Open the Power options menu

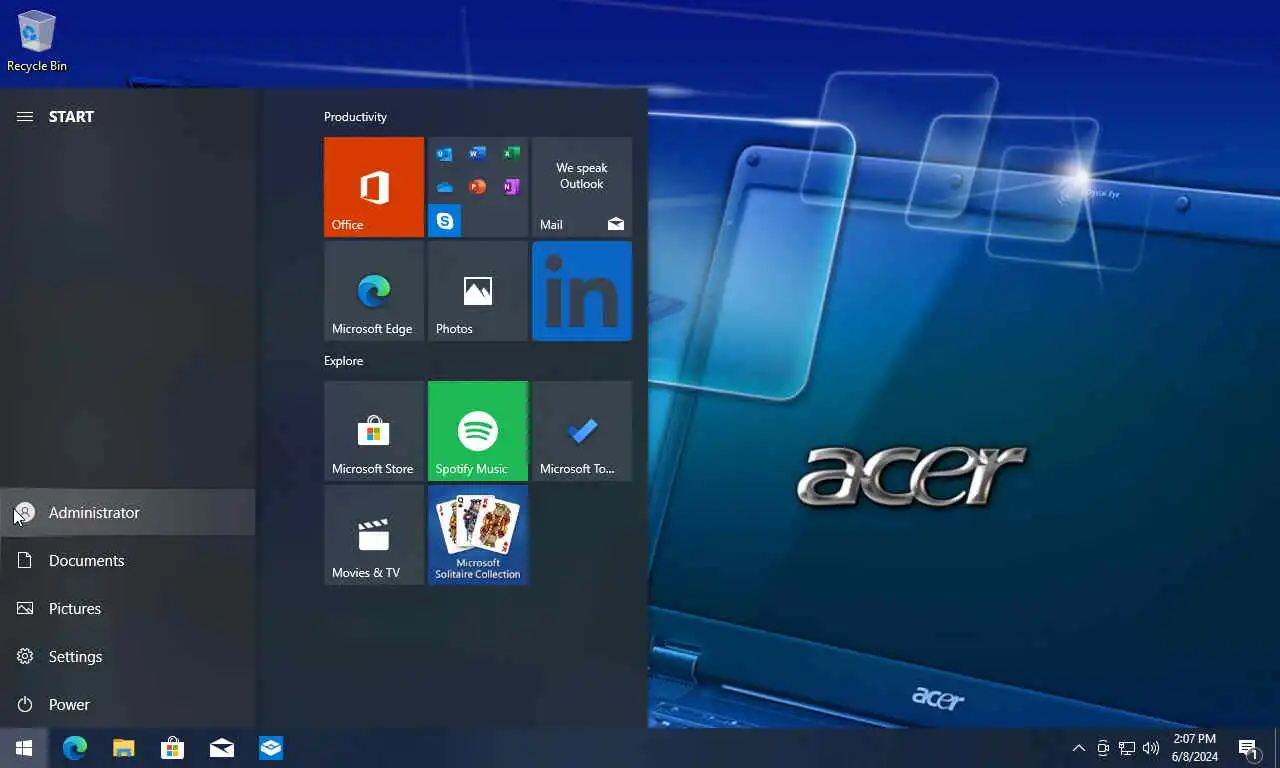(128, 704)
